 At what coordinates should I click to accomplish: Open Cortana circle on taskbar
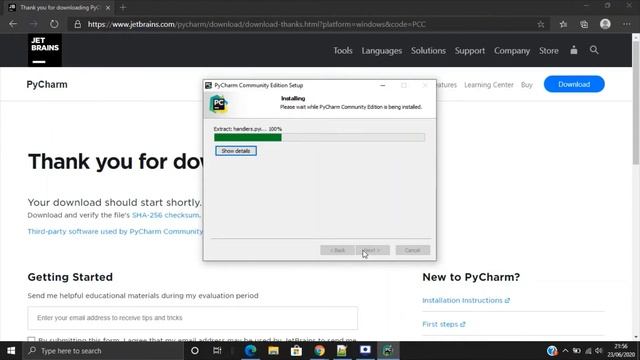coord(195,351)
